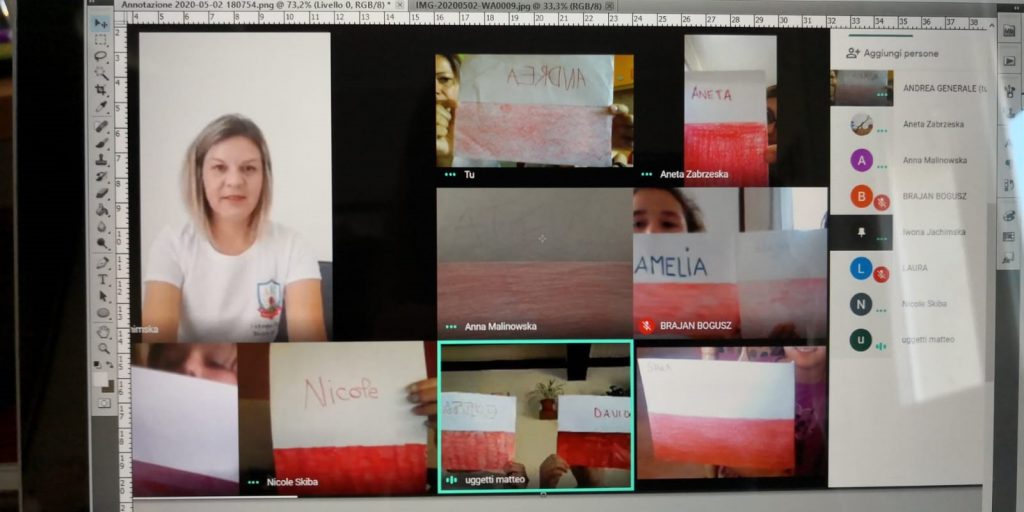Toggle Quick Mask mode in toolbar

[104, 403]
